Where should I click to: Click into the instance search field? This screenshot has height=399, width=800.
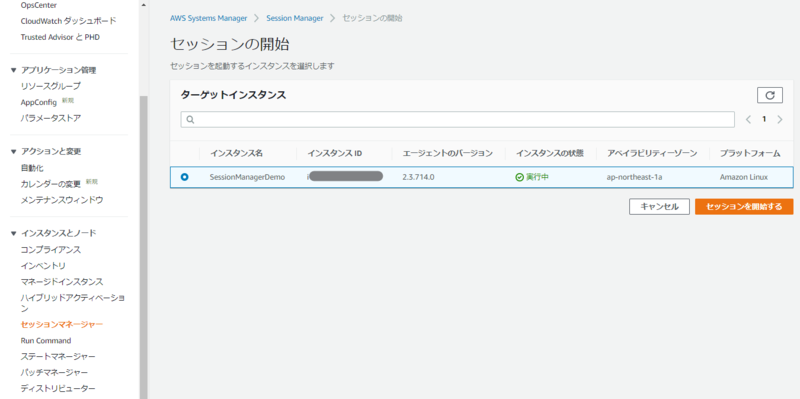[x=458, y=119]
